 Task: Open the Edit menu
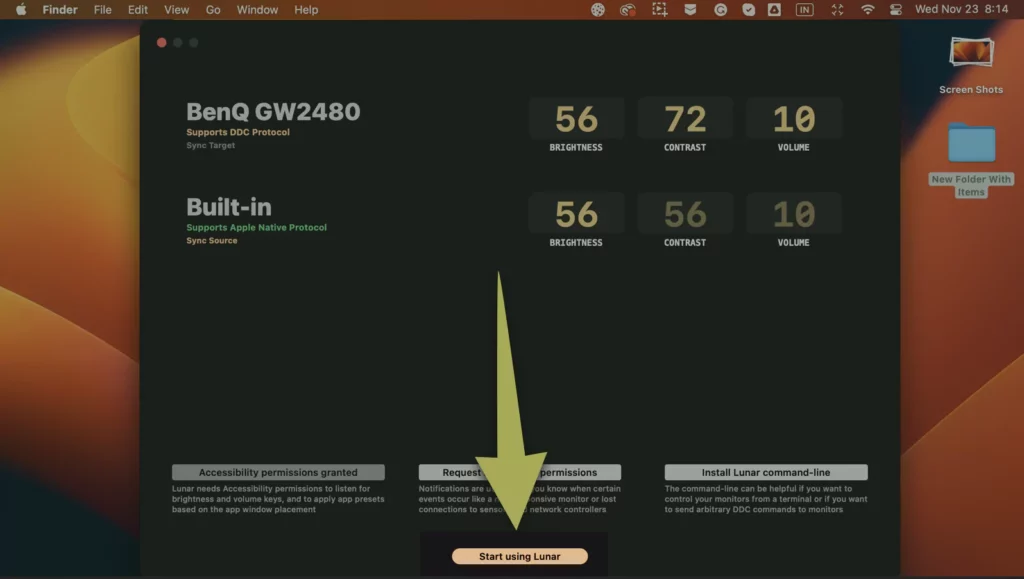(138, 10)
